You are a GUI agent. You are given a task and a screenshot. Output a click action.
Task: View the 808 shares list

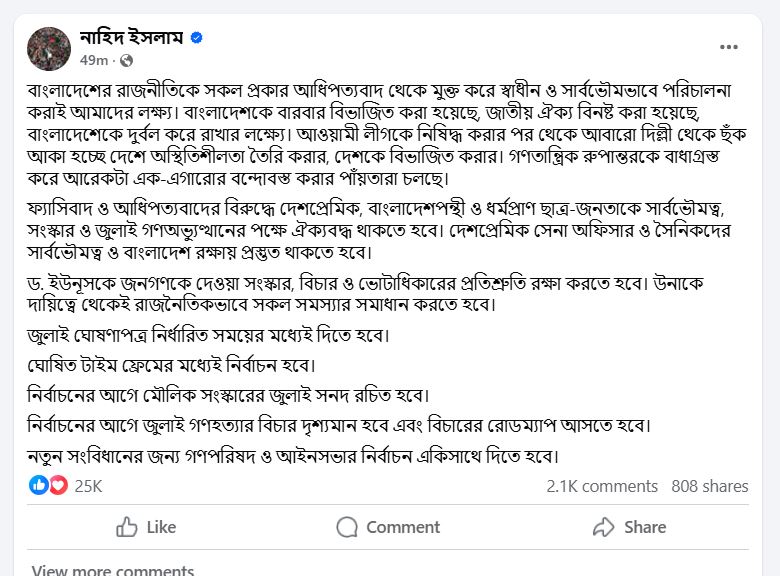(x=710, y=486)
